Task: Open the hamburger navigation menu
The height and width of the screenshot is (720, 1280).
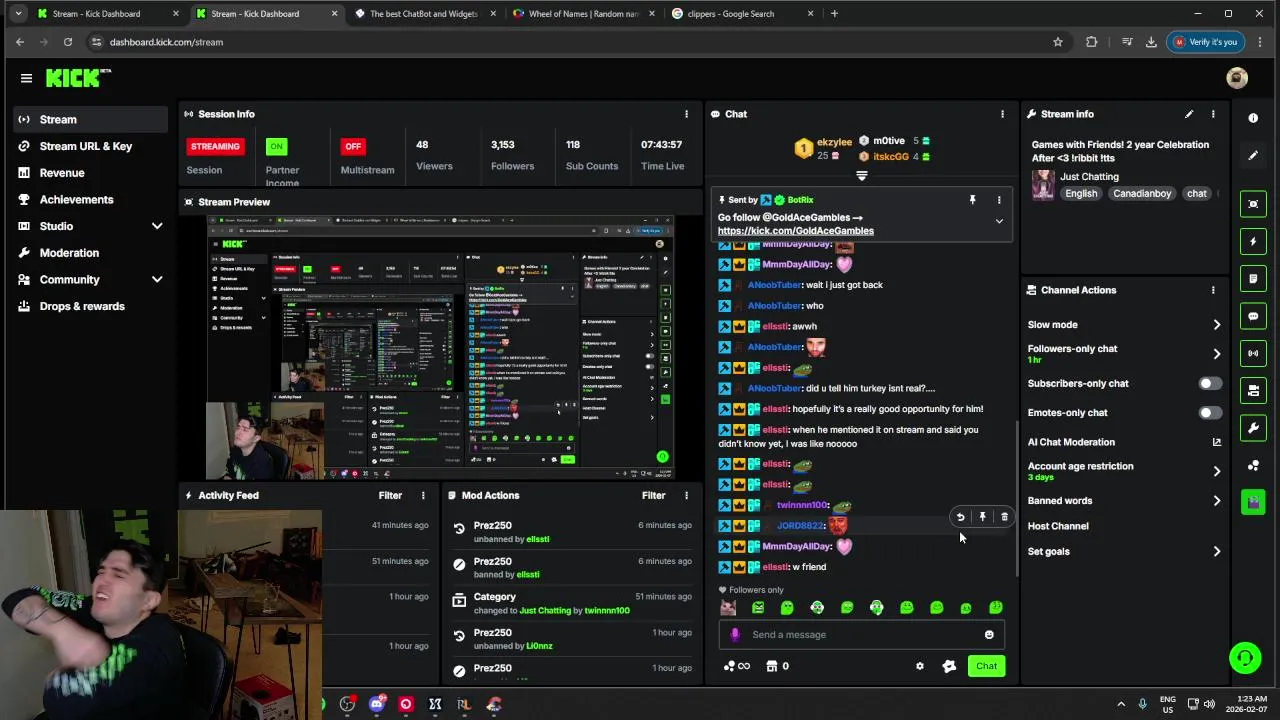Action: click(x=26, y=78)
